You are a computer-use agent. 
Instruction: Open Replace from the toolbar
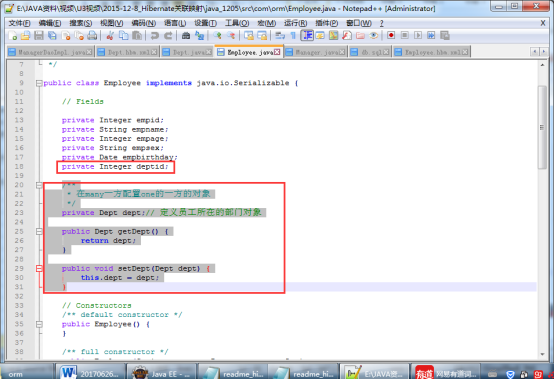(x=200, y=35)
